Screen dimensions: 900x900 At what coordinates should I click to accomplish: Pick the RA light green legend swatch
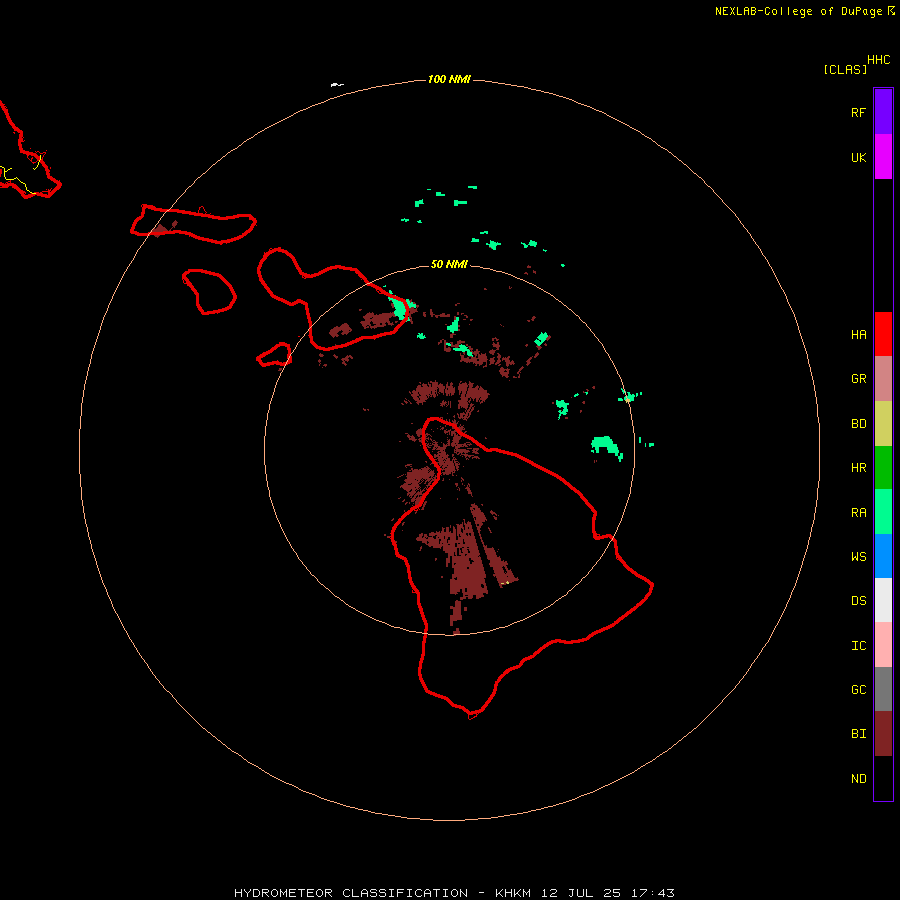tap(883, 512)
